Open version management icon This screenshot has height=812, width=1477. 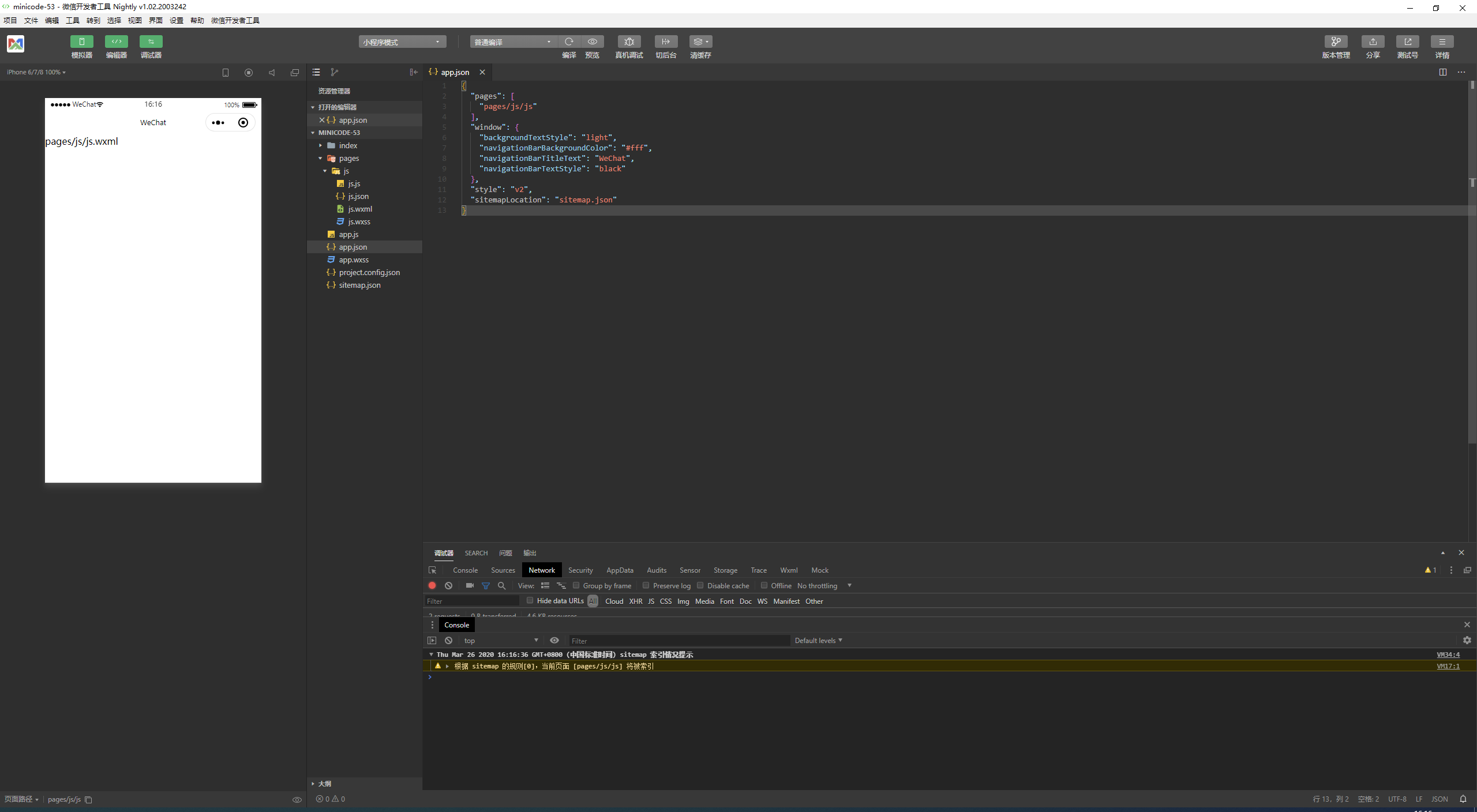click(1335, 42)
